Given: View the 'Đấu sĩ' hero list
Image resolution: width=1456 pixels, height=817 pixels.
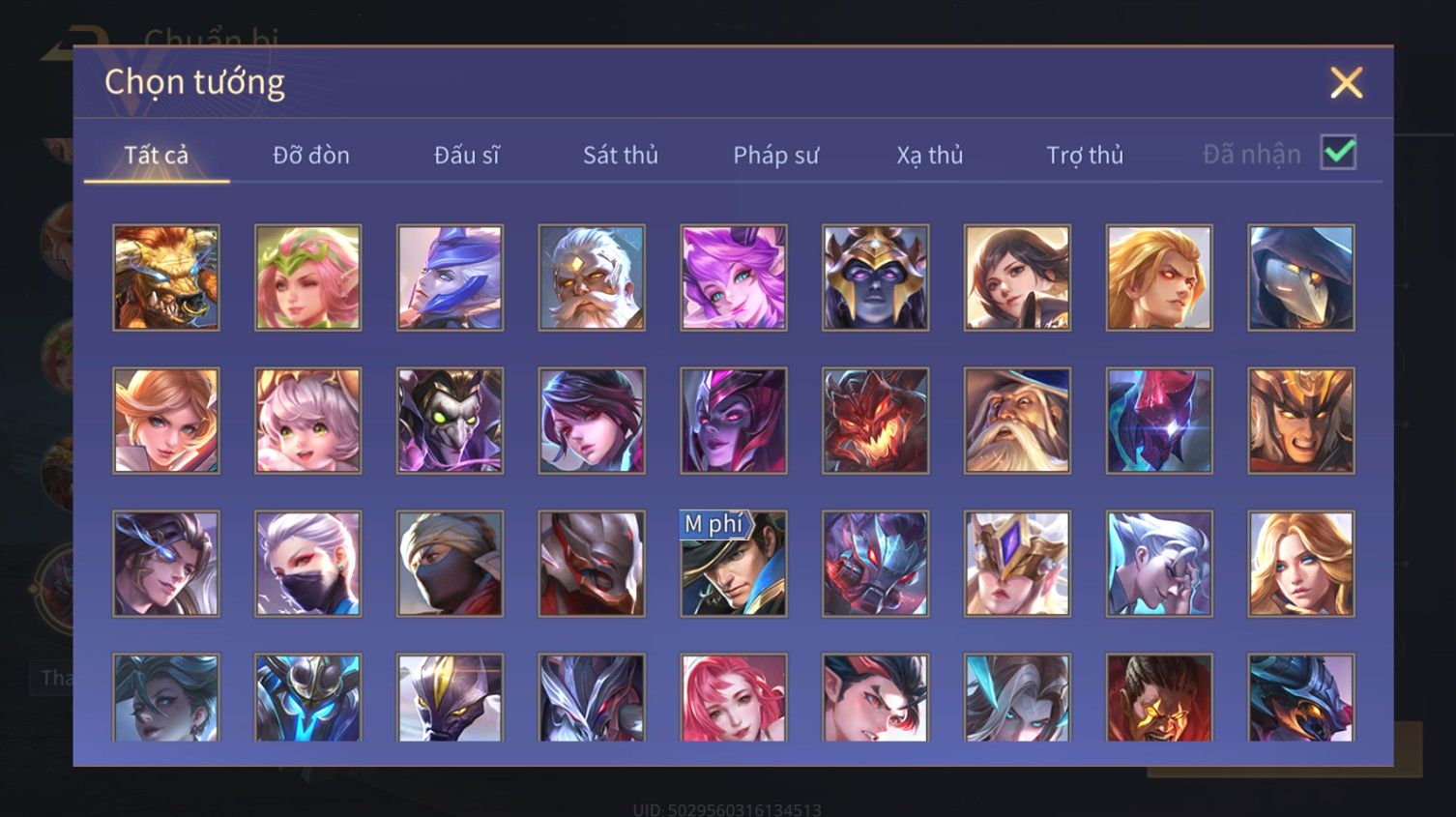Looking at the screenshot, I should 466,155.
